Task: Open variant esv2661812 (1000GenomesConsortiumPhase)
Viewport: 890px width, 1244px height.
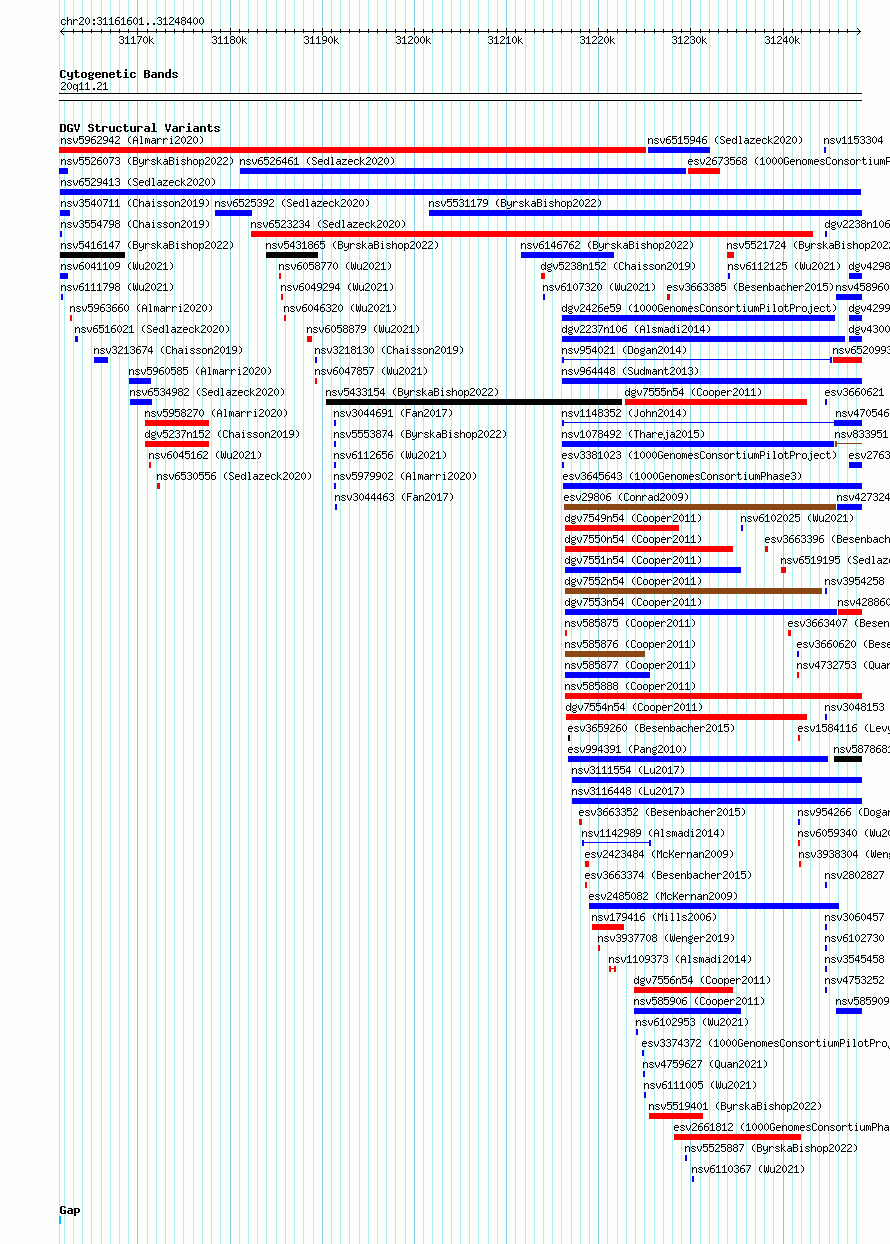Action: click(782, 1128)
